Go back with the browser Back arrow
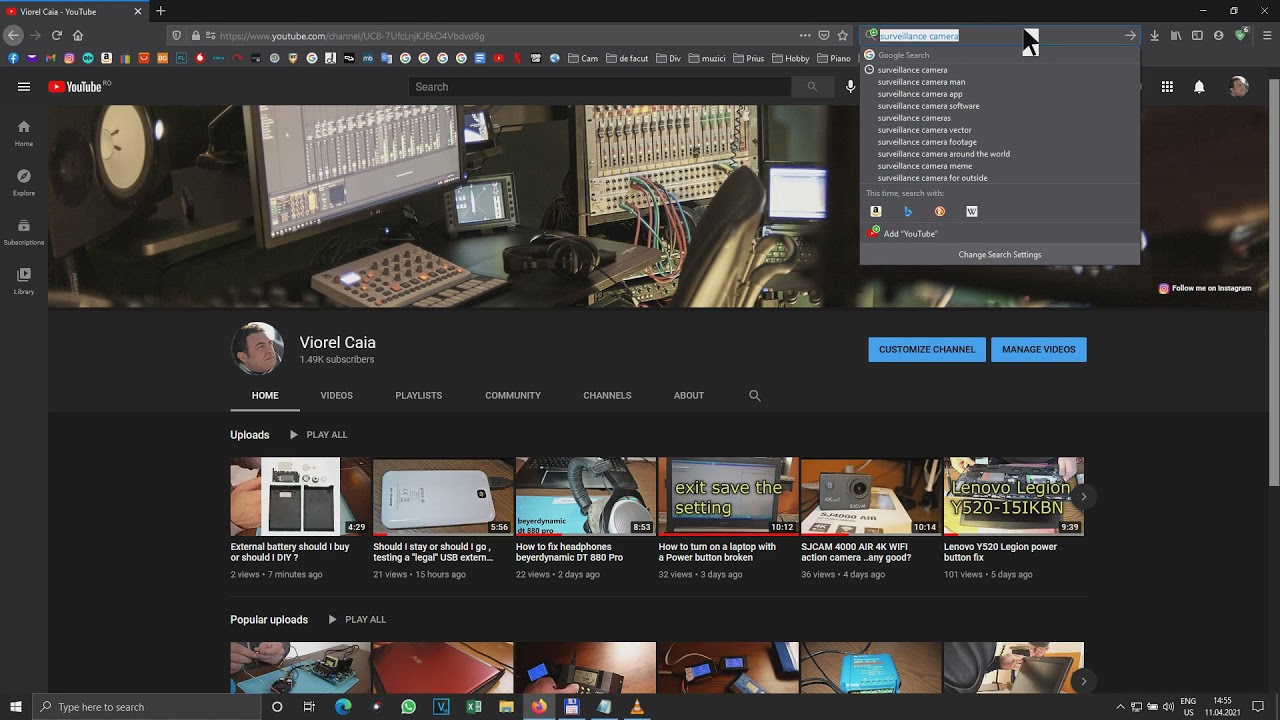The height and width of the screenshot is (720, 1280). (x=13, y=35)
